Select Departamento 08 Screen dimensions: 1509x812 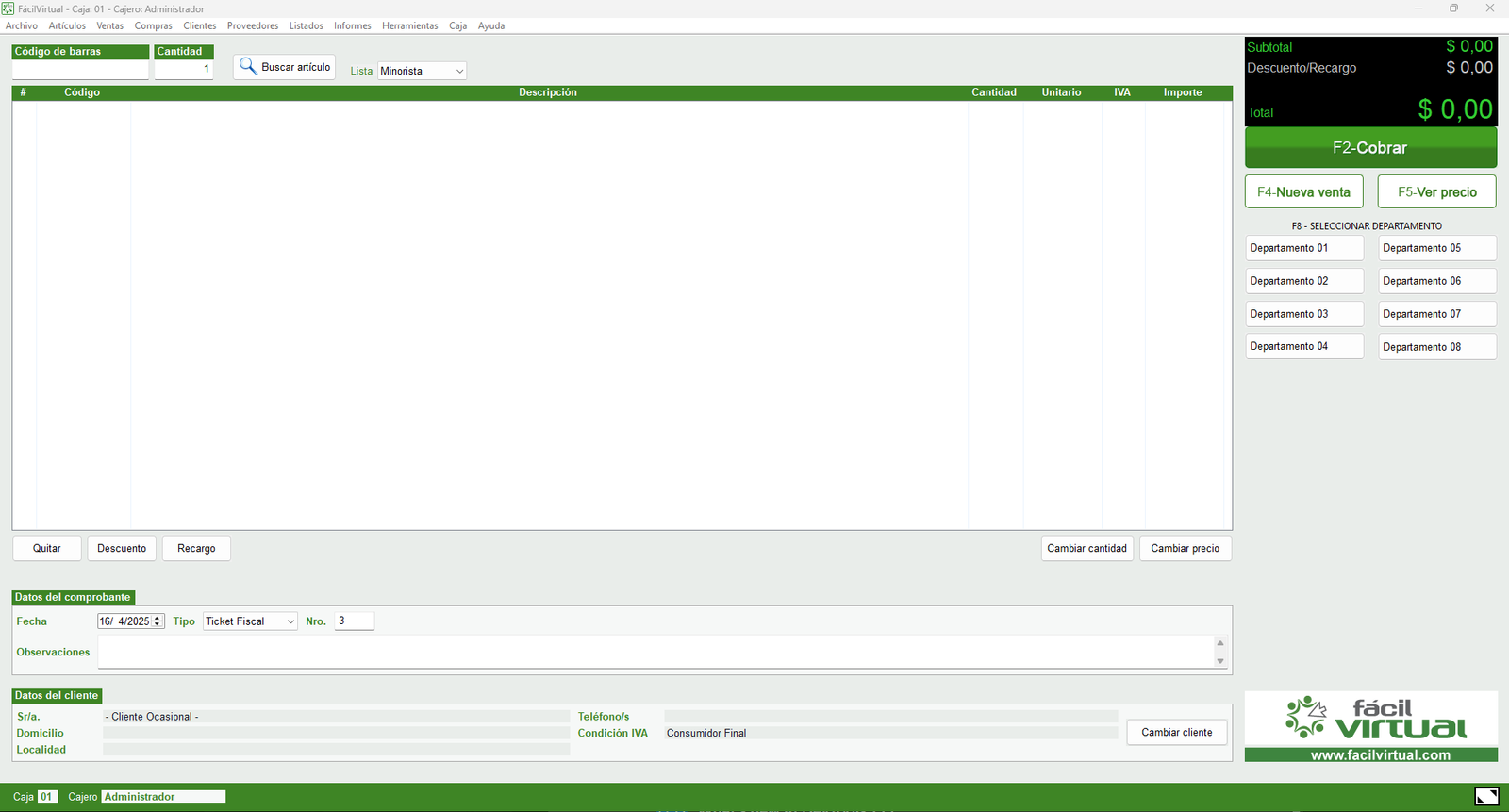coord(1437,347)
